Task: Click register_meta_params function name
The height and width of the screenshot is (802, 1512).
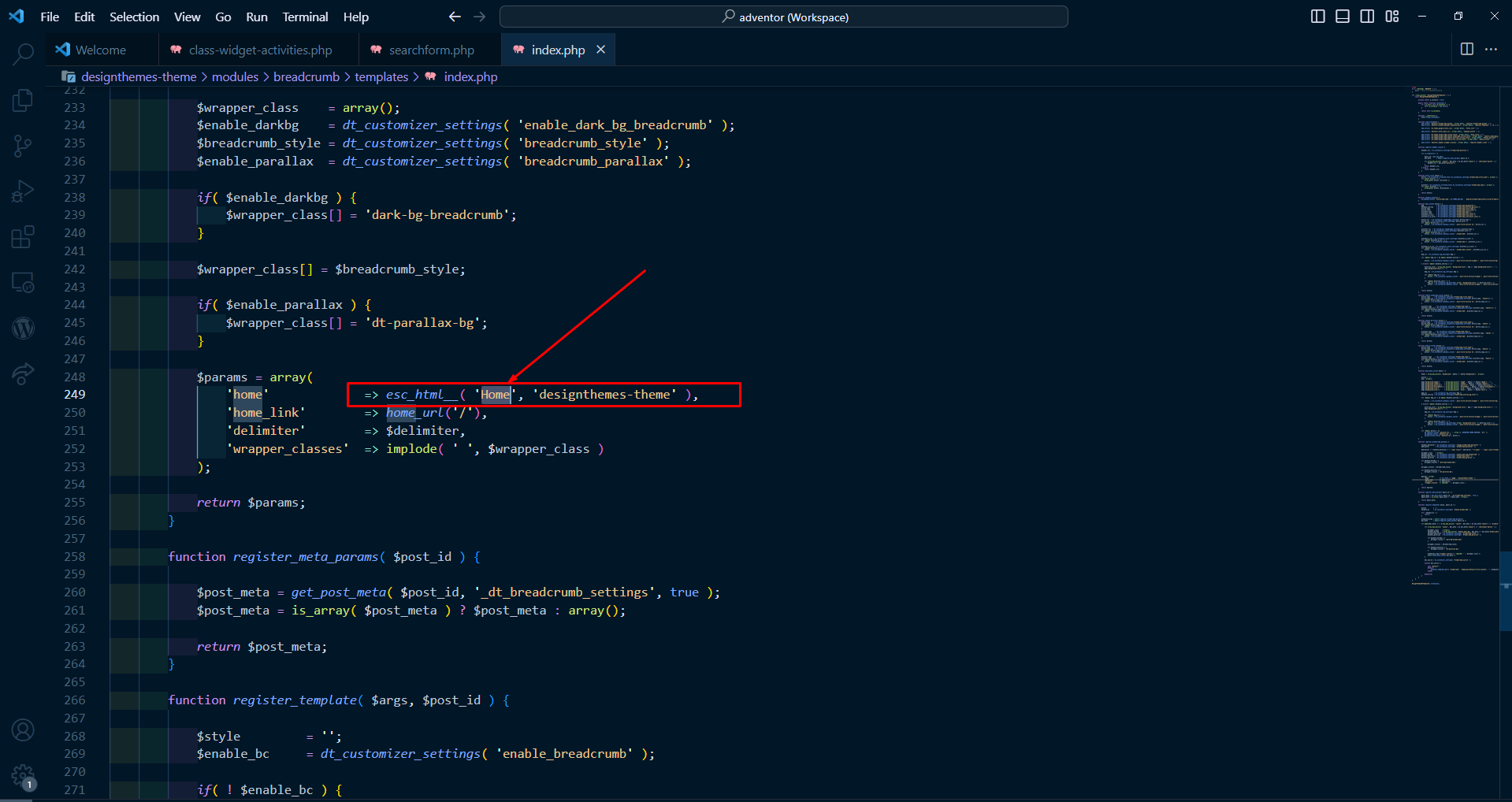Action: pos(306,557)
